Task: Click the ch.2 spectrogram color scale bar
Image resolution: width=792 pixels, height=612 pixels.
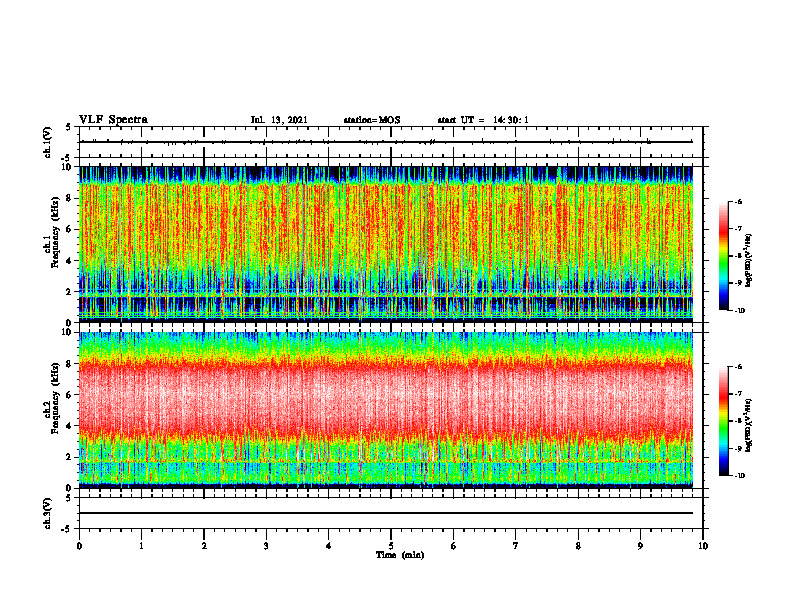Action: (724, 421)
